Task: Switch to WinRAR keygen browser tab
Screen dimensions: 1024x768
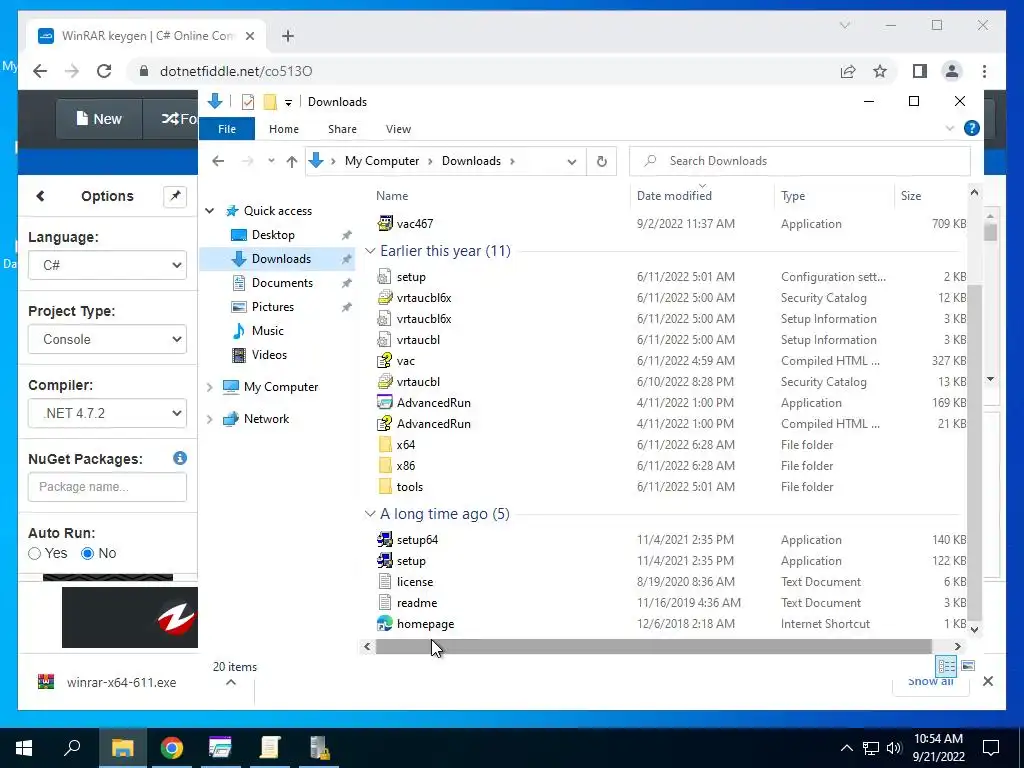Action: [x=146, y=36]
